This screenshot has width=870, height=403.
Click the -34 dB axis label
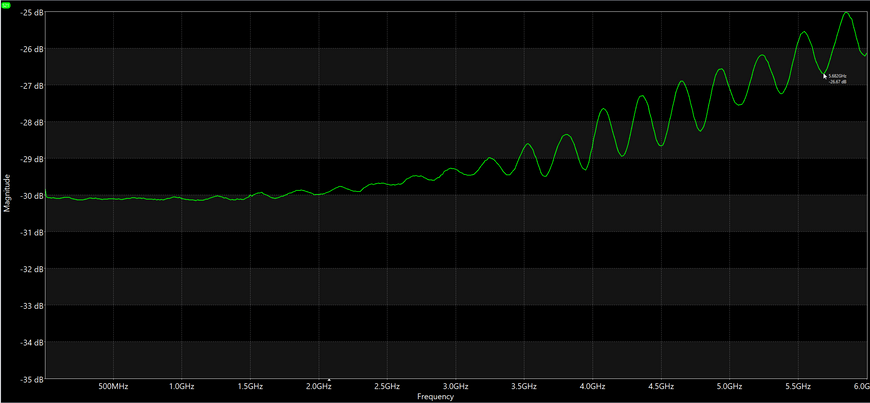coord(32,342)
